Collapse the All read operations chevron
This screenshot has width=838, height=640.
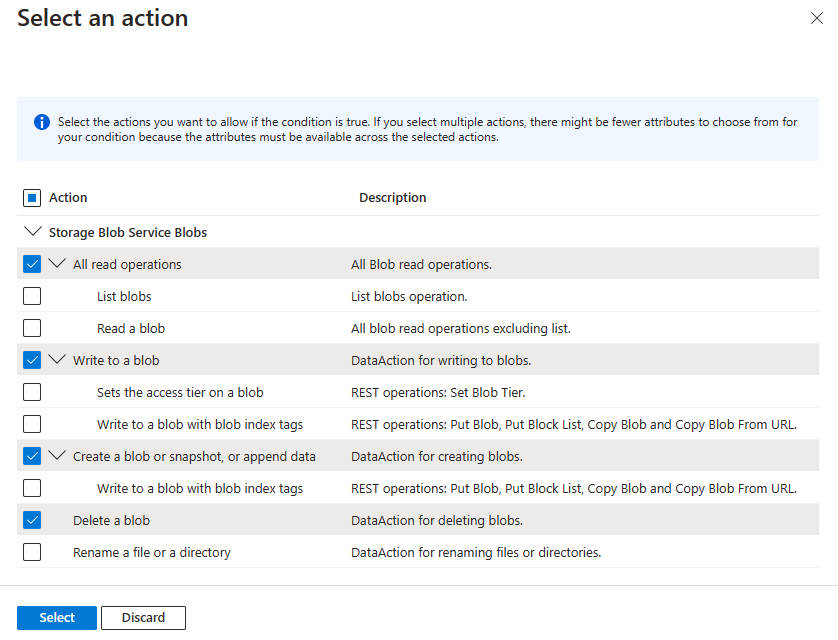(x=57, y=264)
